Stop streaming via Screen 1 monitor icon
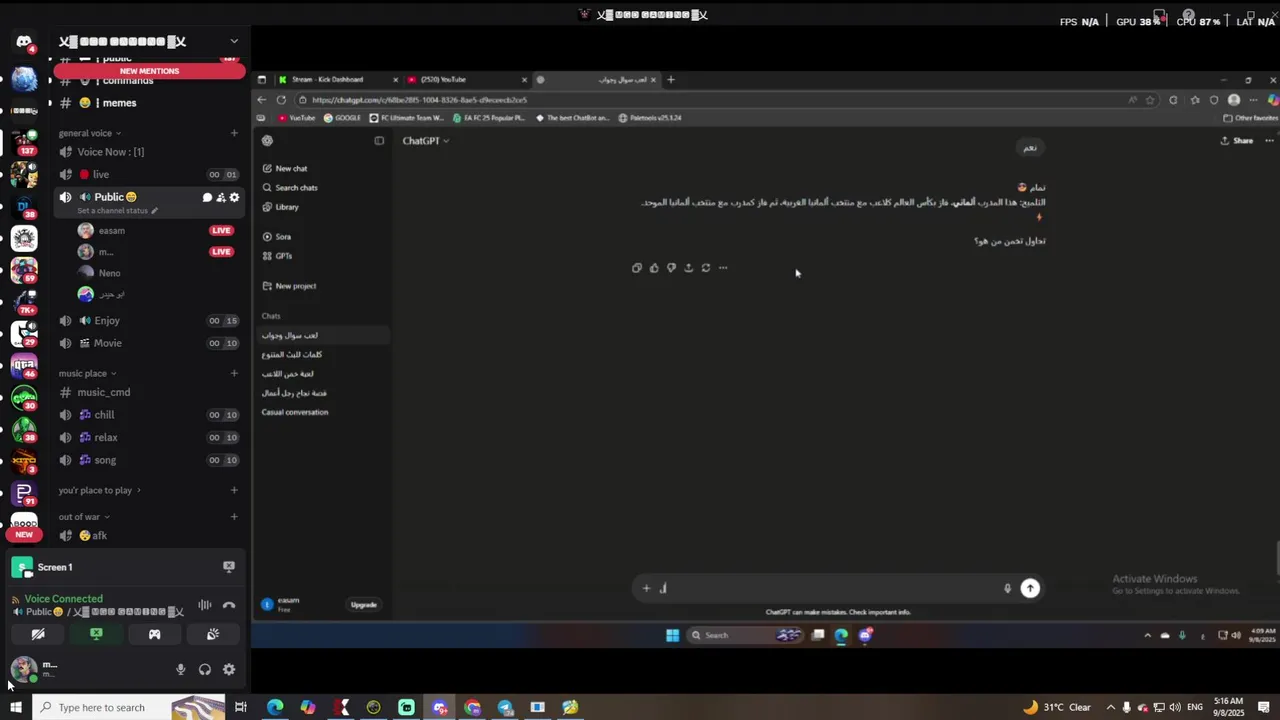Image resolution: width=1280 pixels, height=720 pixels. pyautogui.click(x=229, y=567)
